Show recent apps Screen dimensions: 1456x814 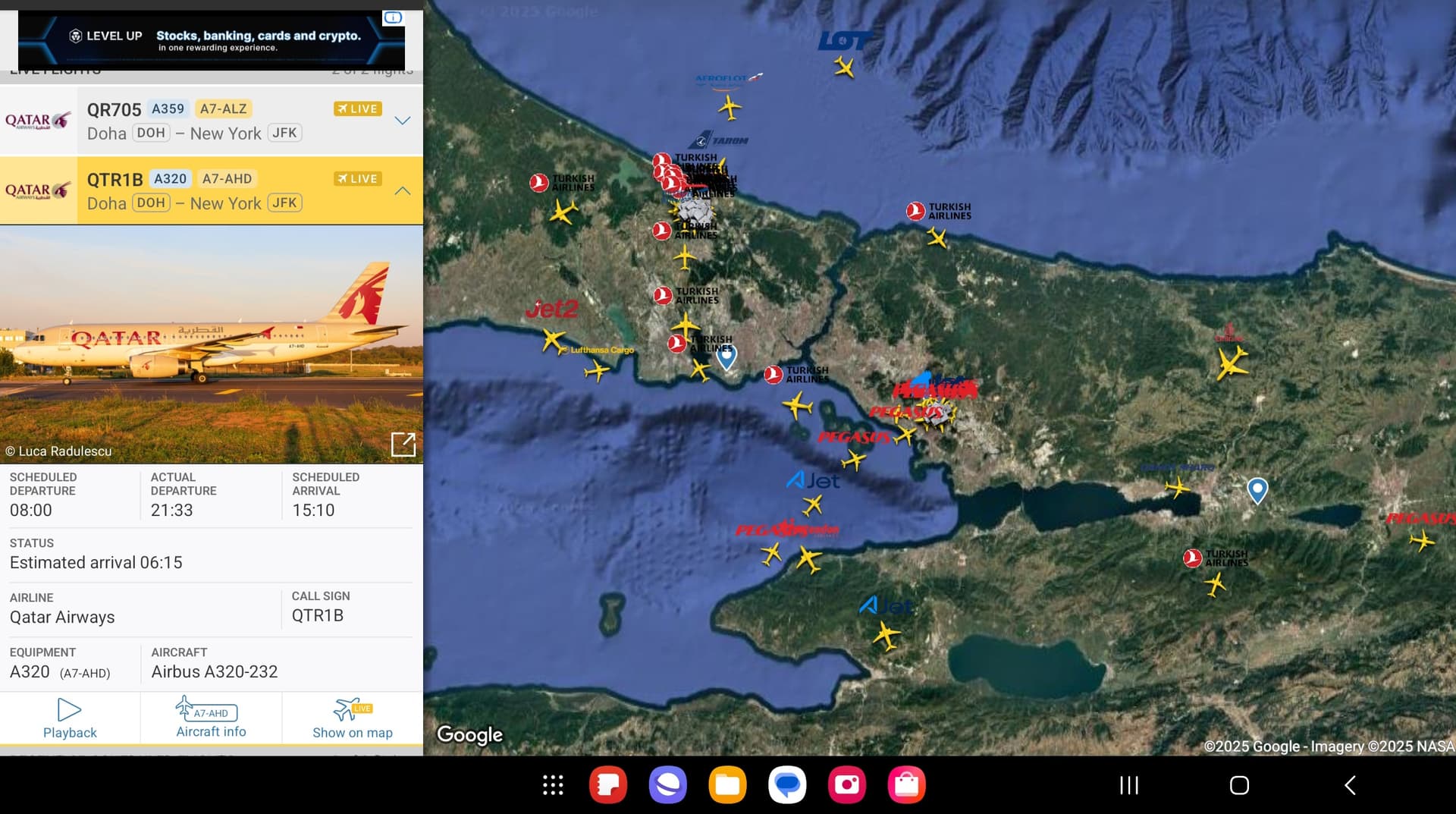click(1129, 785)
